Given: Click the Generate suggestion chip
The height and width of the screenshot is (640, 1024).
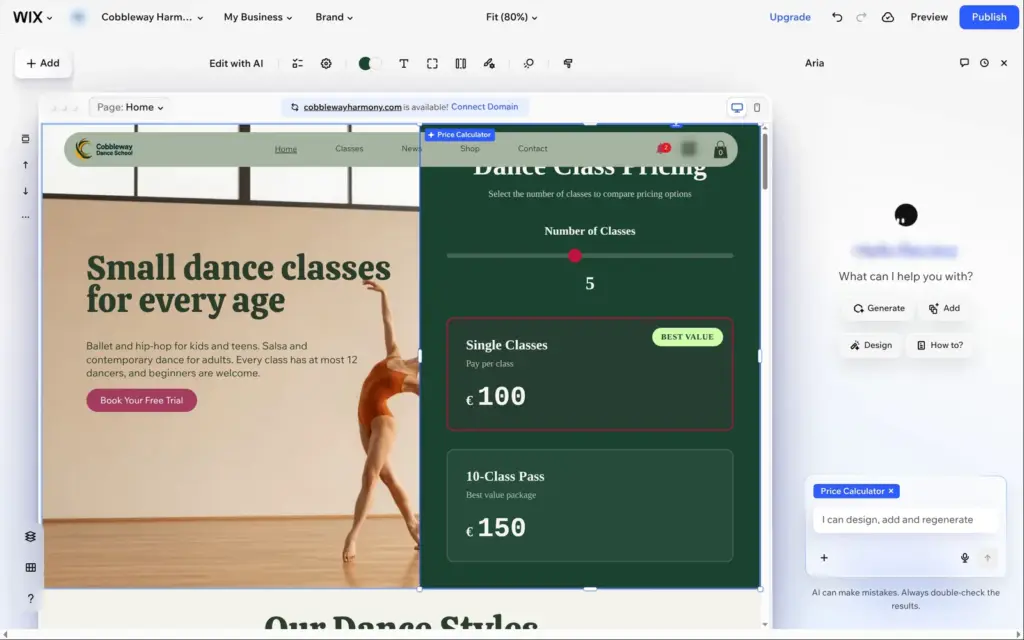Looking at the screenshot, I should click(x=879, y=308).
